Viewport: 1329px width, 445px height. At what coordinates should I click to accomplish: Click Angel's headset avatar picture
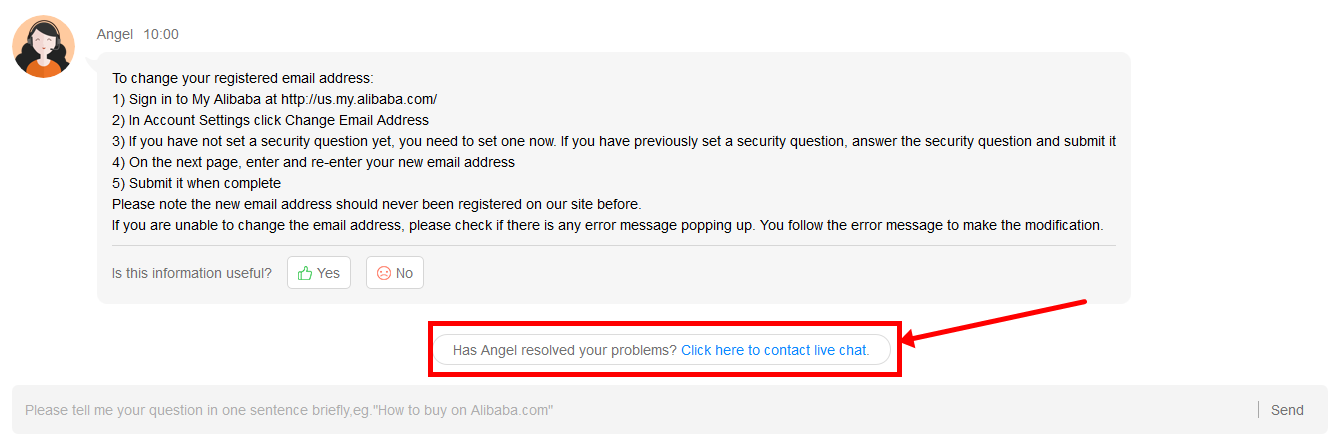point(43,47)
